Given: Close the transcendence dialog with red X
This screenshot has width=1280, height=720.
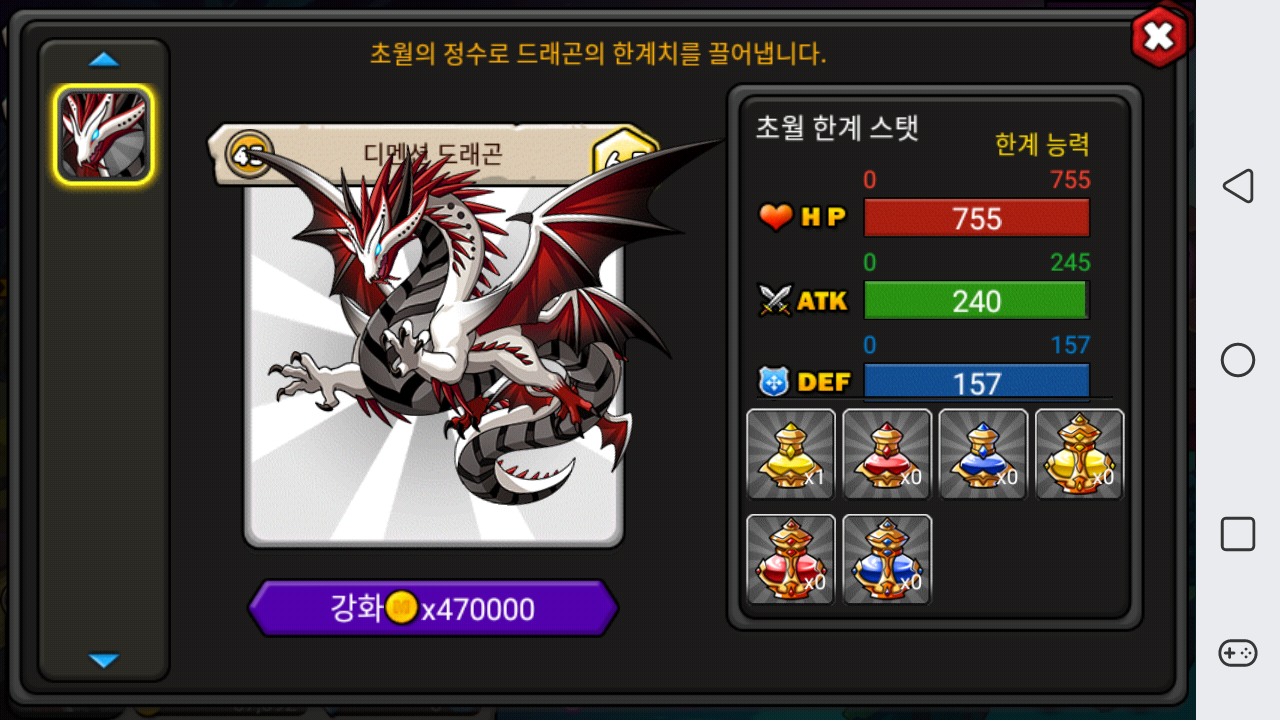Looking at the screenshot, I should (1159, 37).
